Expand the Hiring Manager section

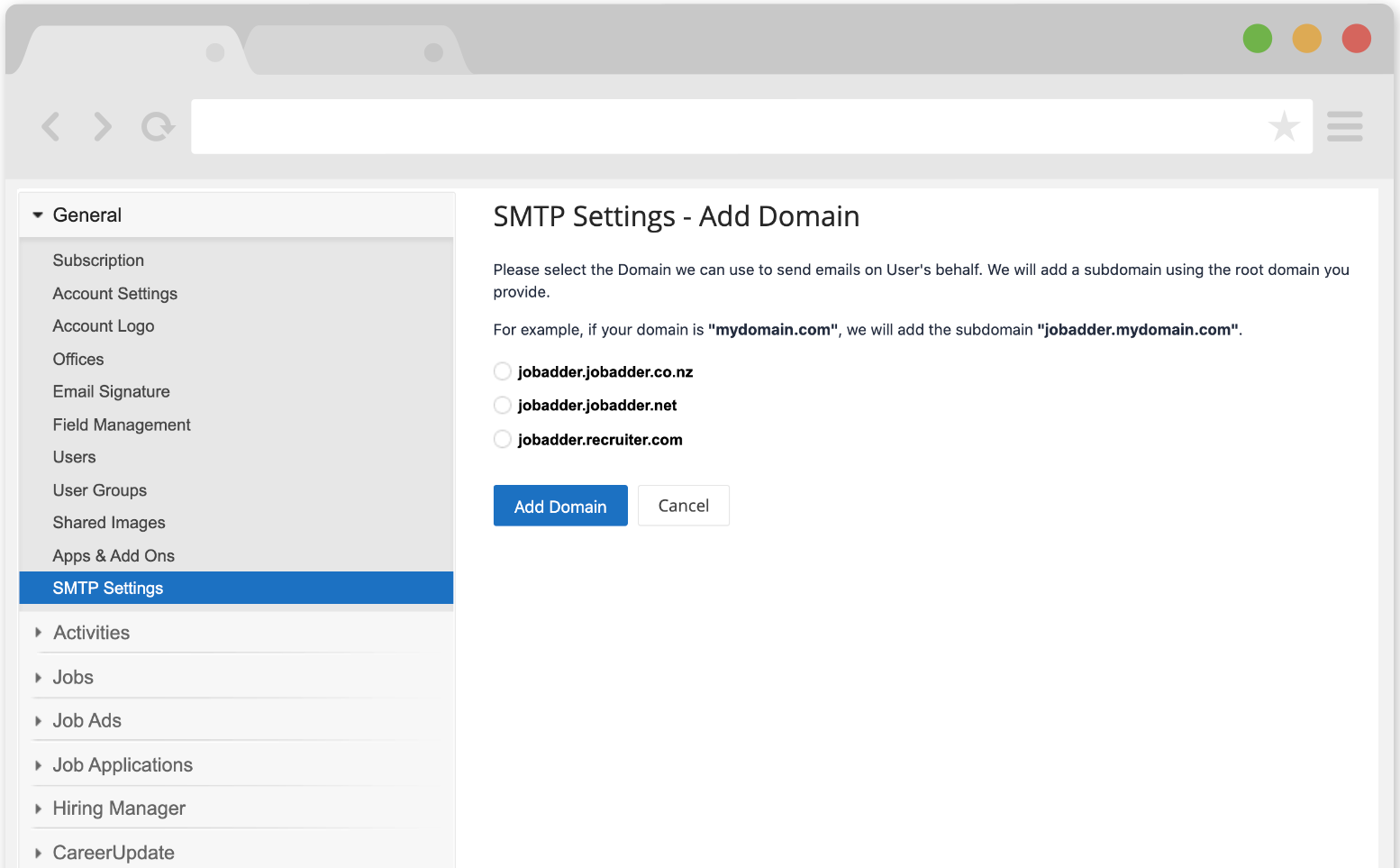[x=118, y=808]
